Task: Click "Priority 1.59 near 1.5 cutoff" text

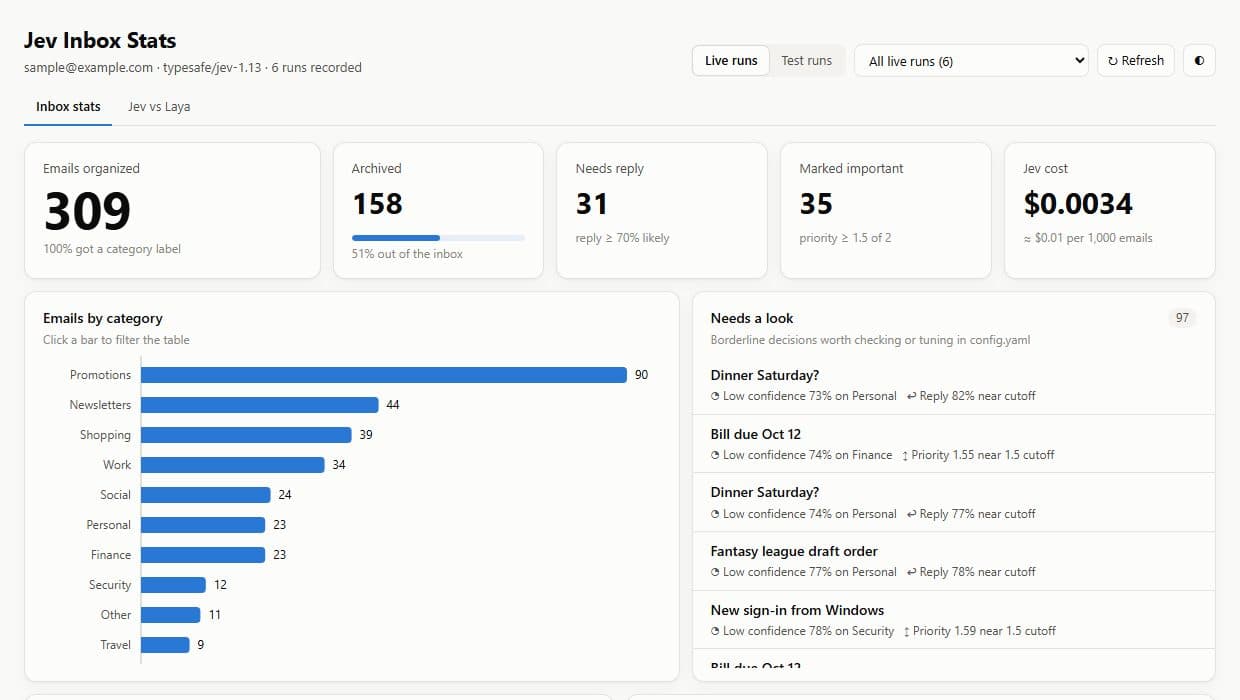Action: (979, 631)
